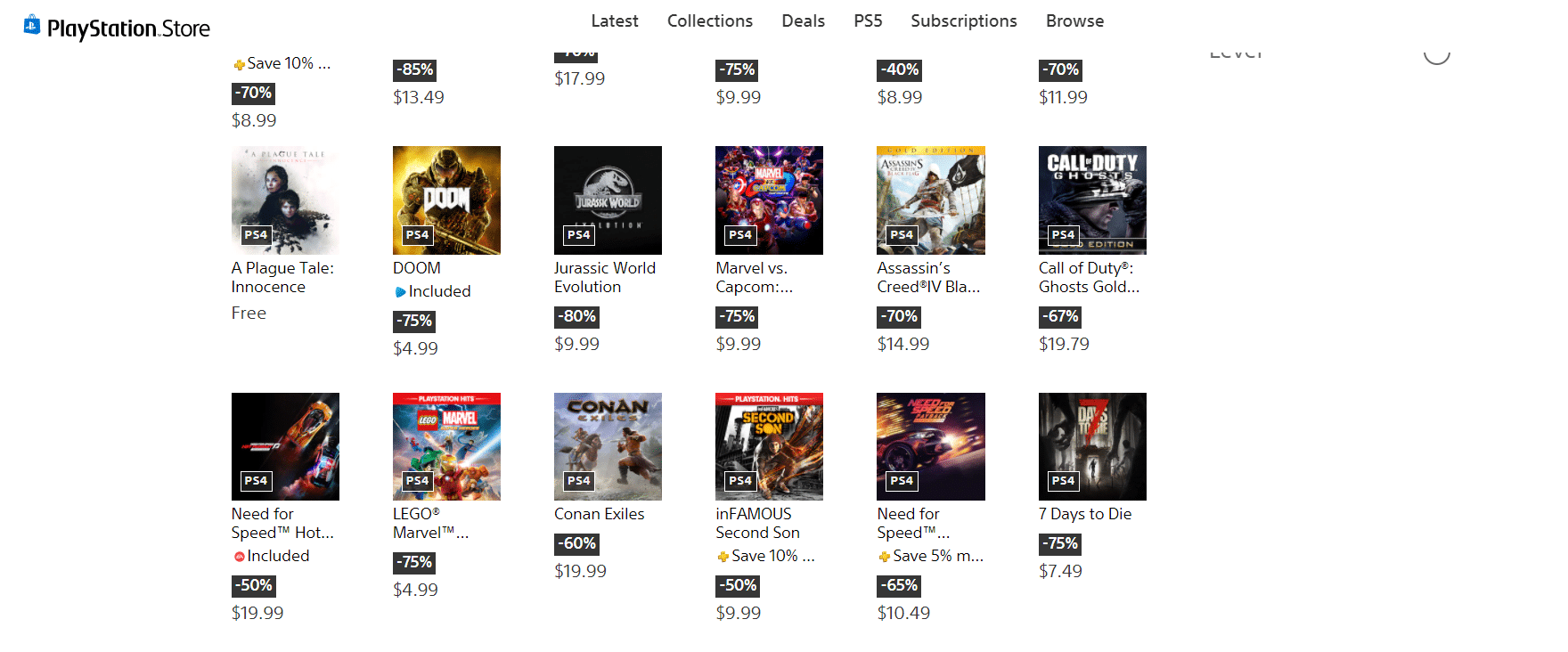1568x652 pixels.
Task: Click the PlayStation Store logo
Action: [117, 28]
